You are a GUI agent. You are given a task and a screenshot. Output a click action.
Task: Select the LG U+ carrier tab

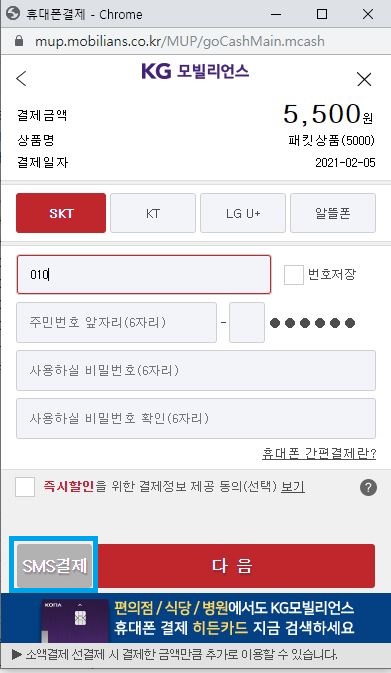[x=243, y=213]
